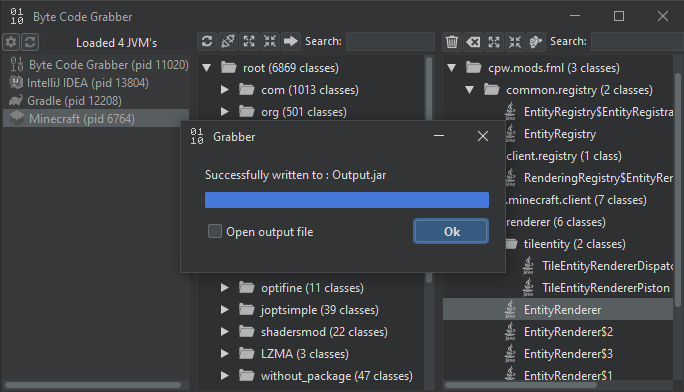Click Byte Code Grabber title bar logo

(x=17, y=16)
